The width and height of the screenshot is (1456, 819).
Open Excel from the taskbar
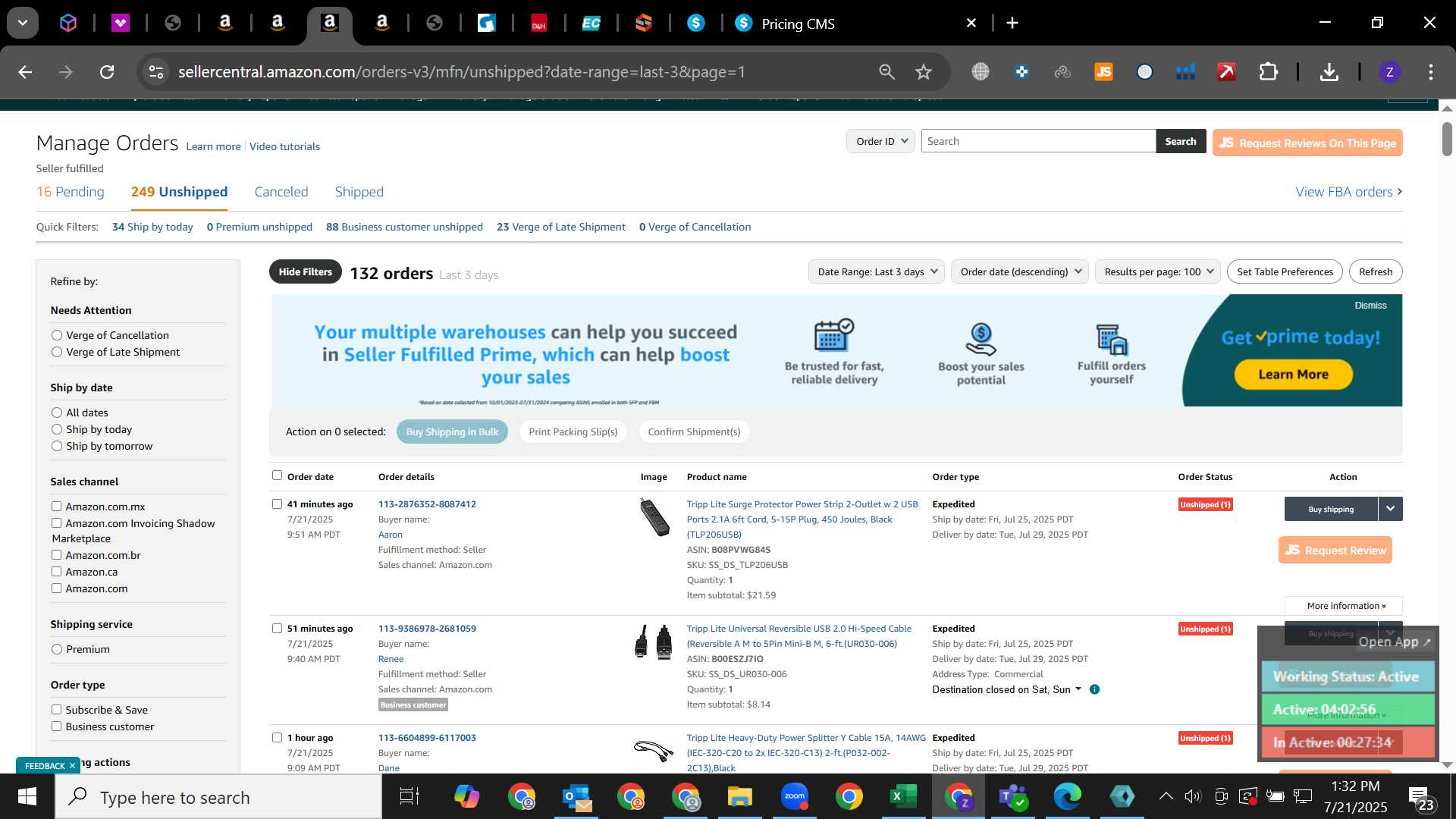click(902, 796)
